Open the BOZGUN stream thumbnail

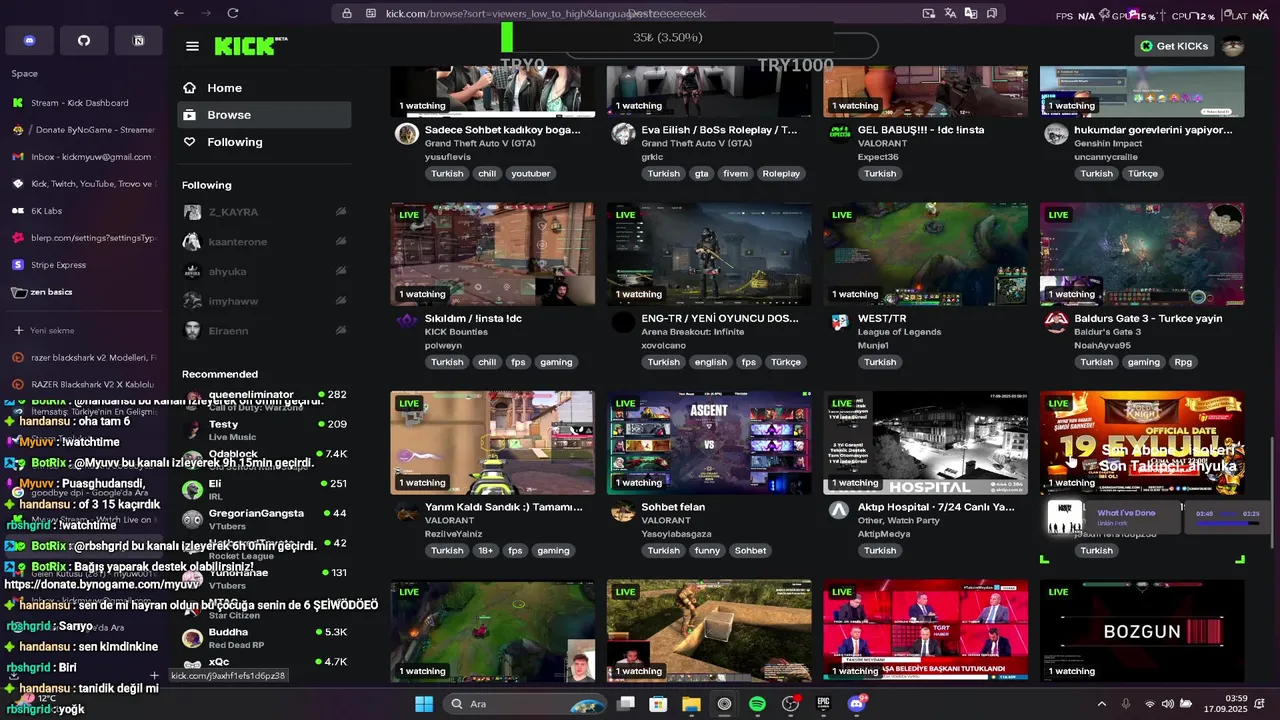click(x=1142, y=630)
